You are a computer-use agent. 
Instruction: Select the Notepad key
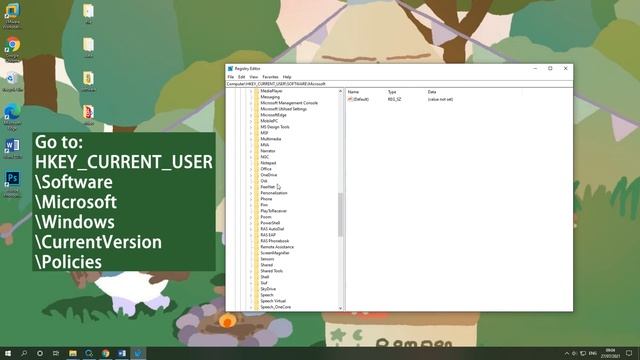[x=268, y=163]
